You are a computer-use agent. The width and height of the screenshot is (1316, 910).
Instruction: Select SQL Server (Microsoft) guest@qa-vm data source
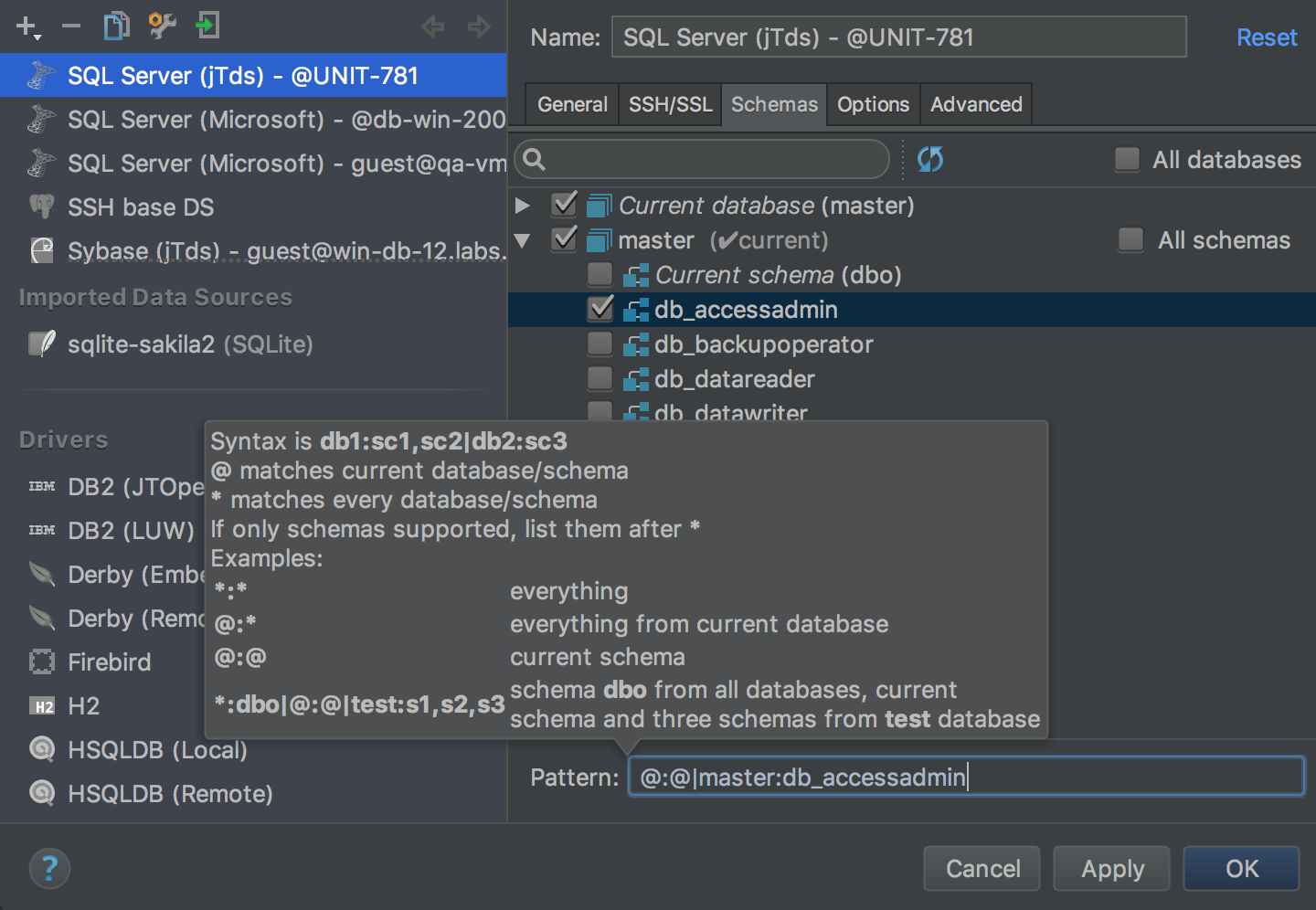point(253,163)
